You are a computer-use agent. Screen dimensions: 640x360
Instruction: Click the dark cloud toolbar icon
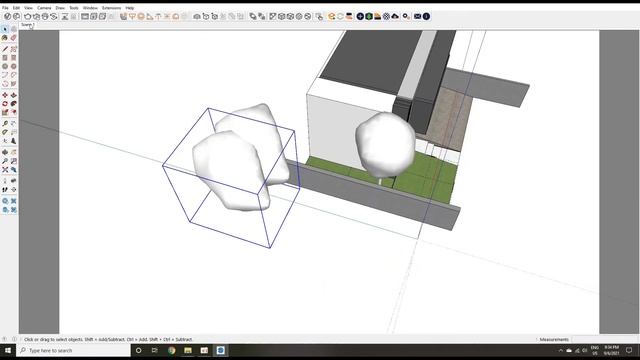[x=395, y=16]
